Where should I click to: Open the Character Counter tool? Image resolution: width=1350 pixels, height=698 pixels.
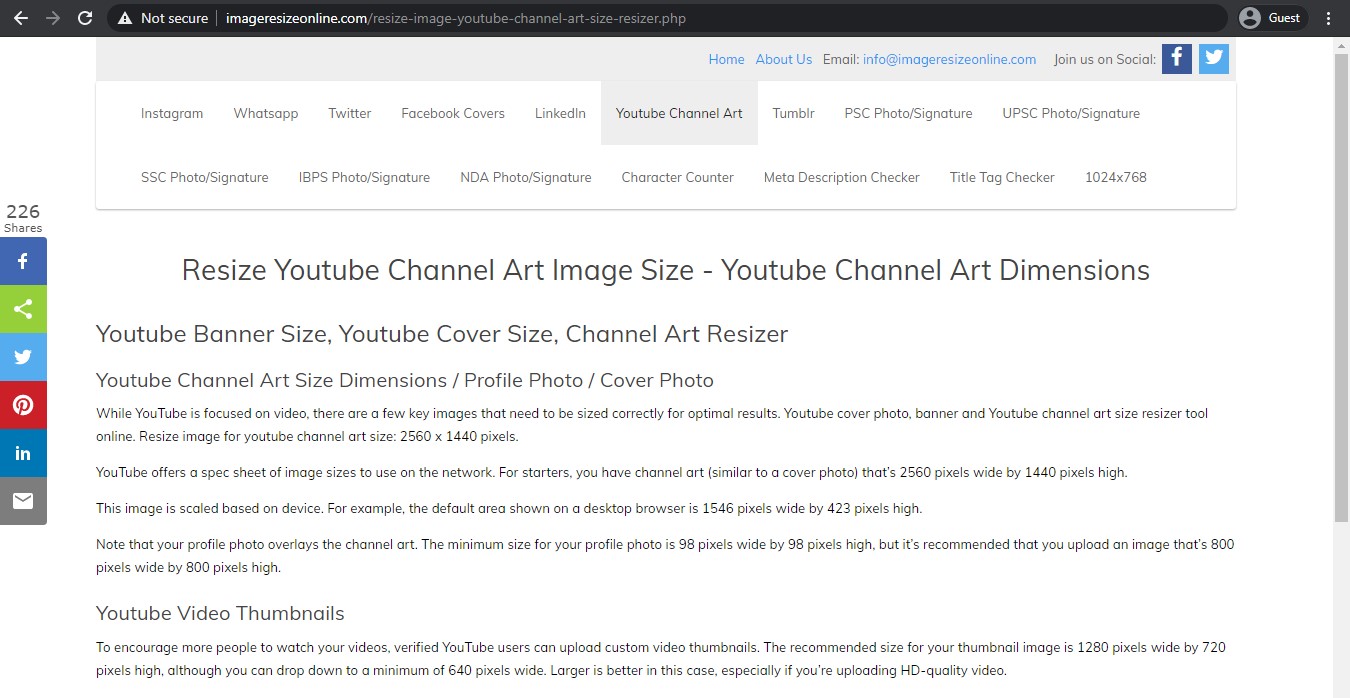pos(678,177)
